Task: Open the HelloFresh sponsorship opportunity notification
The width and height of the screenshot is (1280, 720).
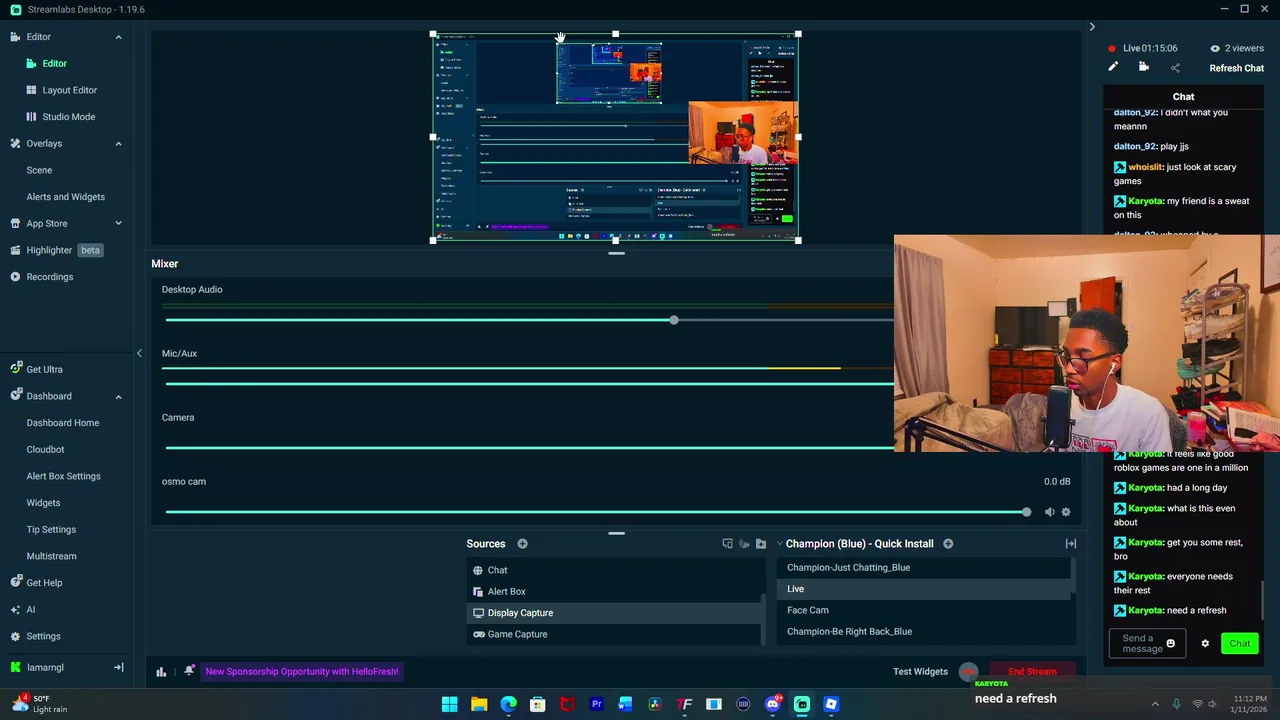Action: (302, 672)
